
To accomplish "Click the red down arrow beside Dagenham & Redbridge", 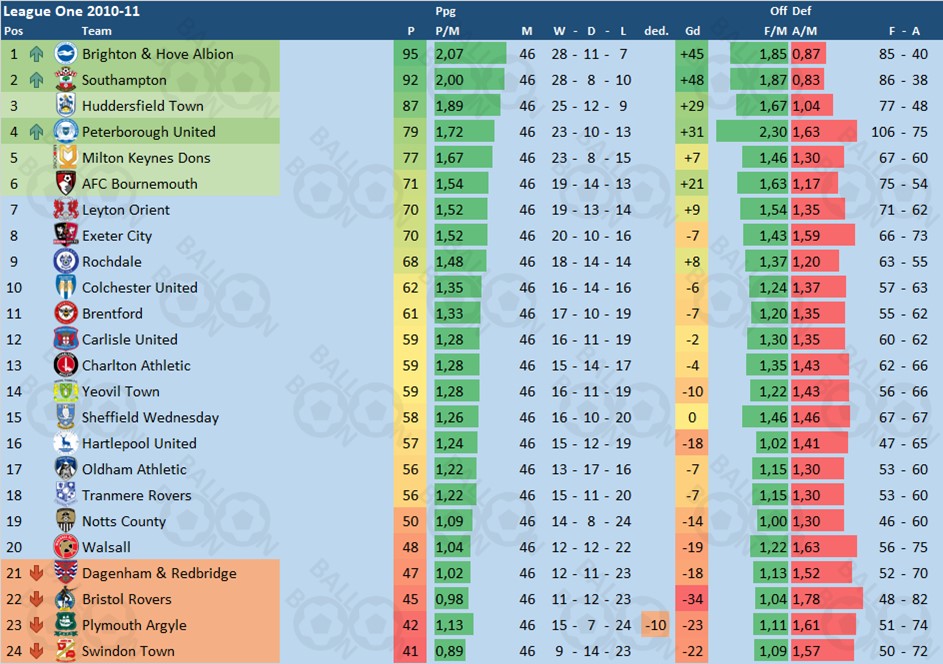I will 37,574.
